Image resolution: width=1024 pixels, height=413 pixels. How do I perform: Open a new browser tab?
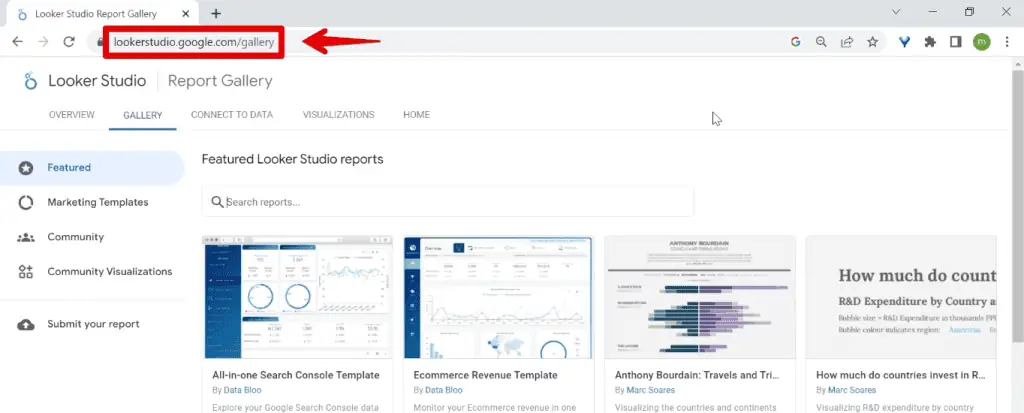(216, 13)
